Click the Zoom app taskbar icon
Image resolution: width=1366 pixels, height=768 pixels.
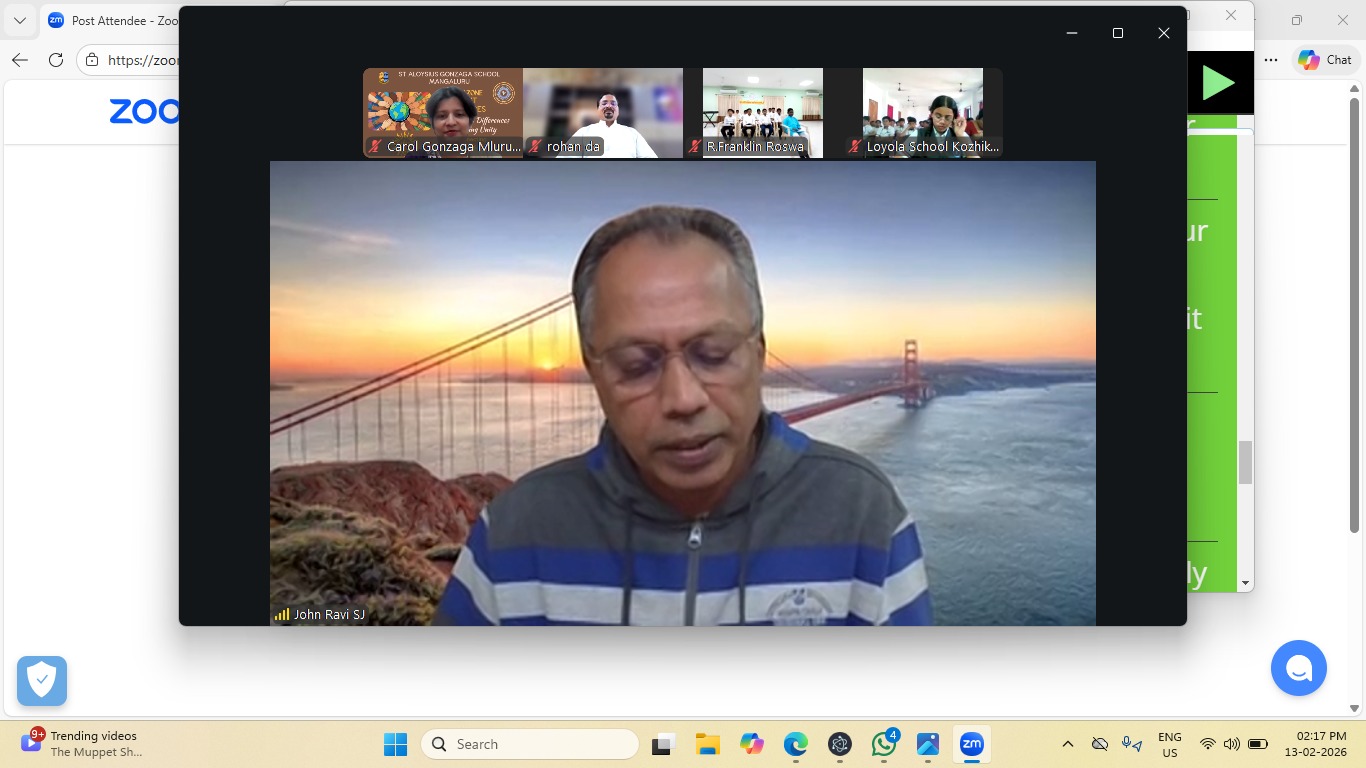tap(971, 744)
